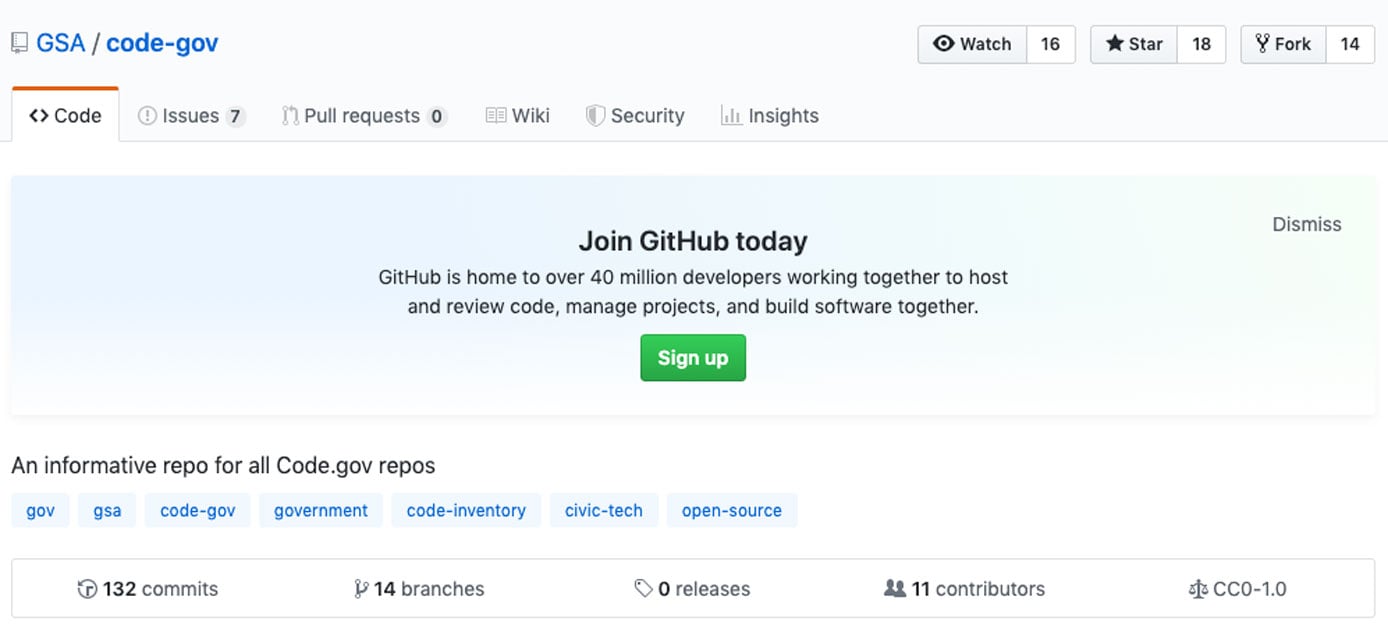This screenshot has width=1388, height=632.
Task: Click the Insights bar graph icon
Action: click(731, 116)
